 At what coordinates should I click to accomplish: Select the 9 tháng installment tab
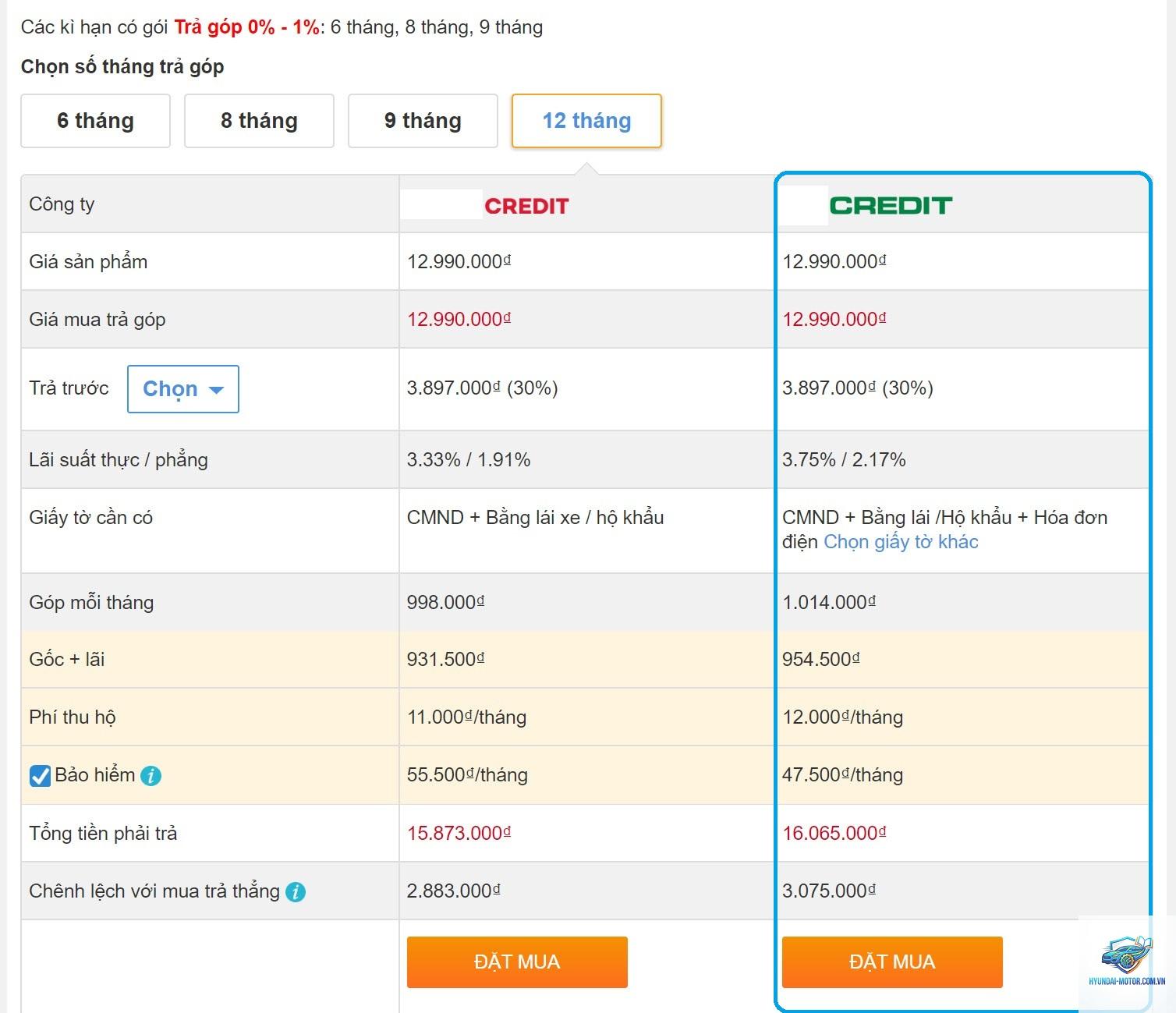(x=423, y=121)
